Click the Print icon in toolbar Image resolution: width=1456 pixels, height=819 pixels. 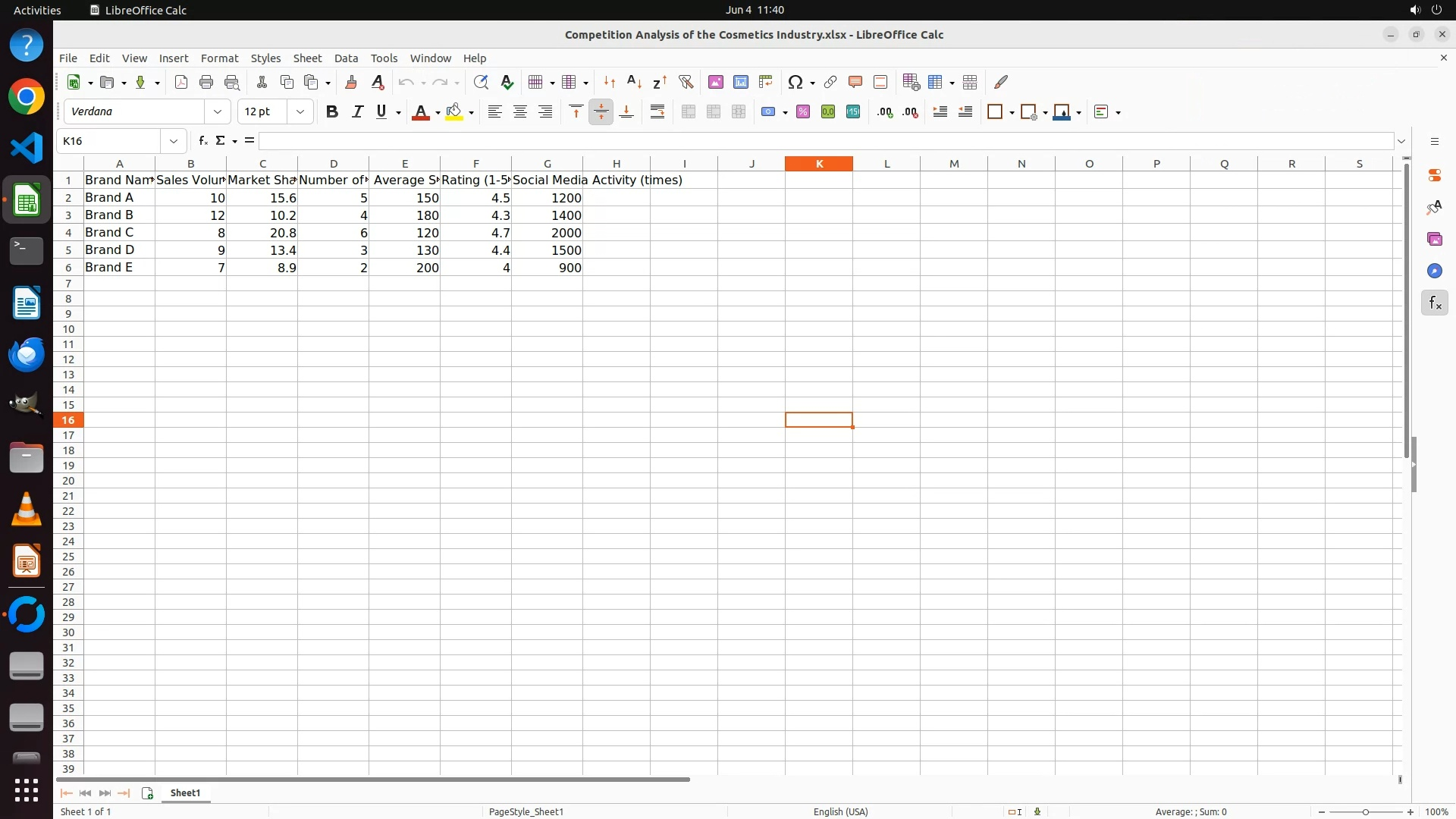click(206, 83)
